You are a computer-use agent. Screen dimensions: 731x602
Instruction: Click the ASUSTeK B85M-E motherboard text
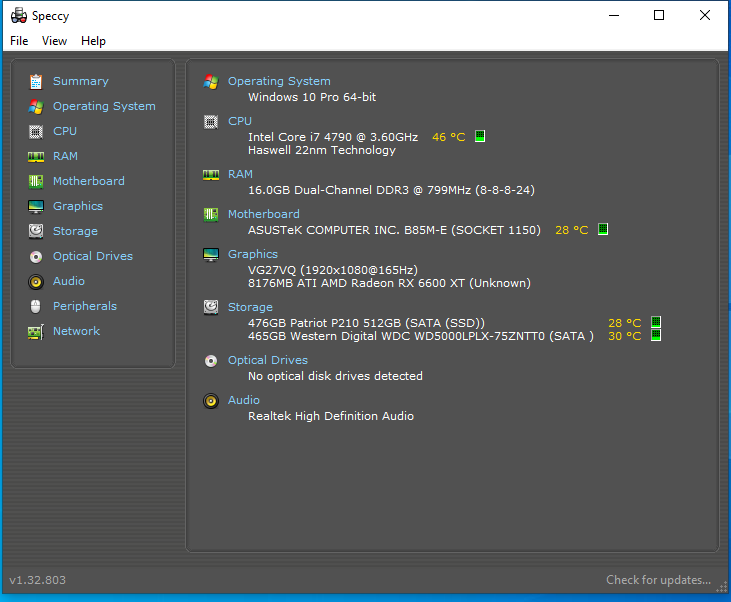(394, 230)
